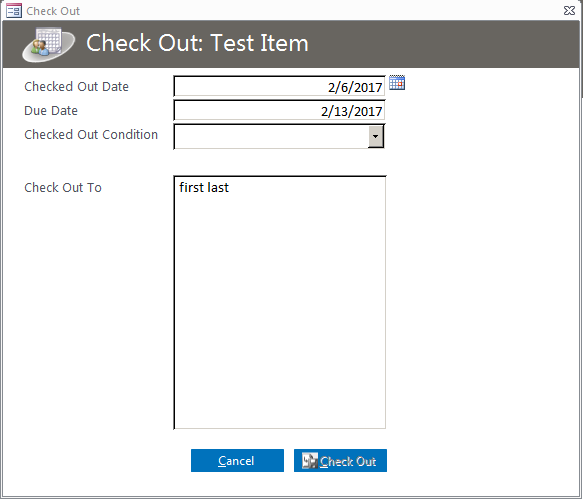Image resolution: width=583 pixels, height=499 pixels.
Task: Click the 'Checked Out Condition' label
Action: point(91,135)
